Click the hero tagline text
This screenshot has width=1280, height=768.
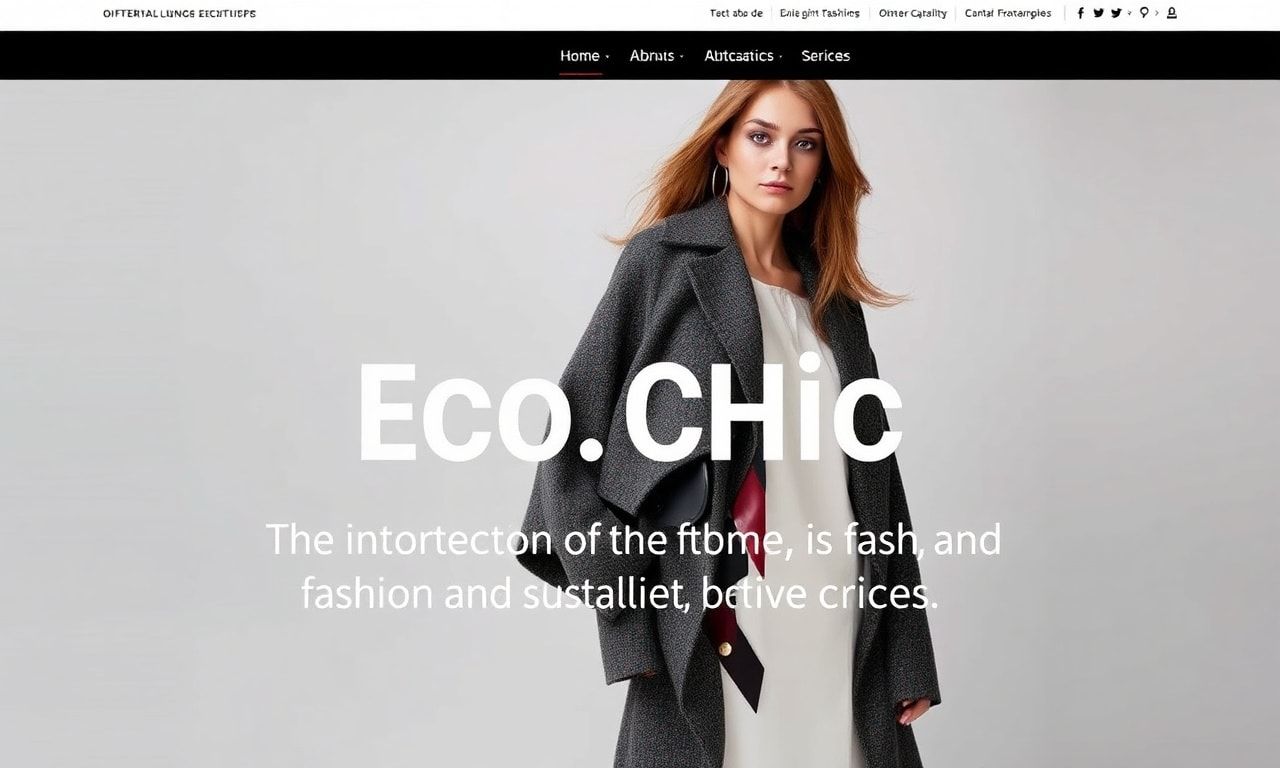(632, 567)
